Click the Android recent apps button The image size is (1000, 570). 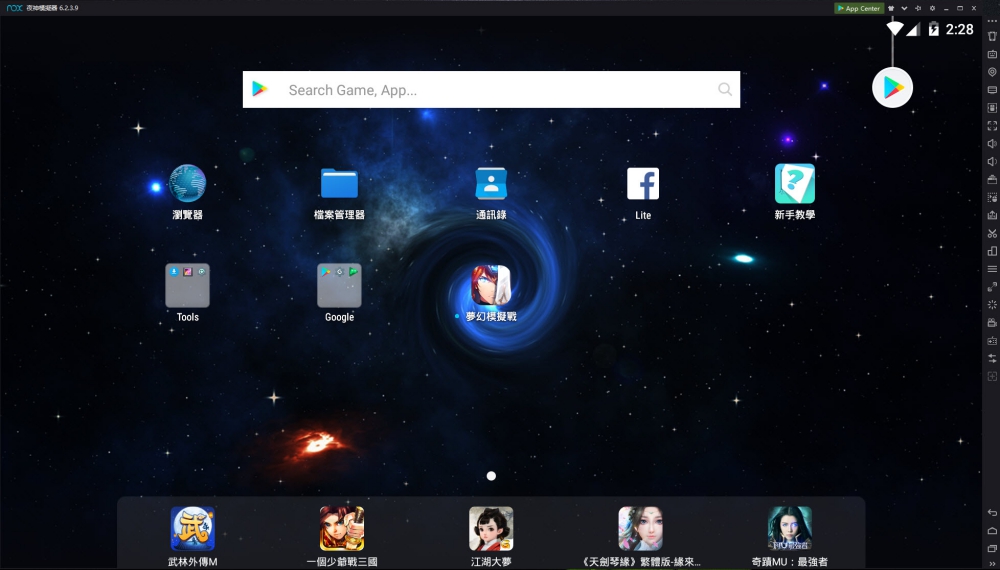(x=992, y=548)
